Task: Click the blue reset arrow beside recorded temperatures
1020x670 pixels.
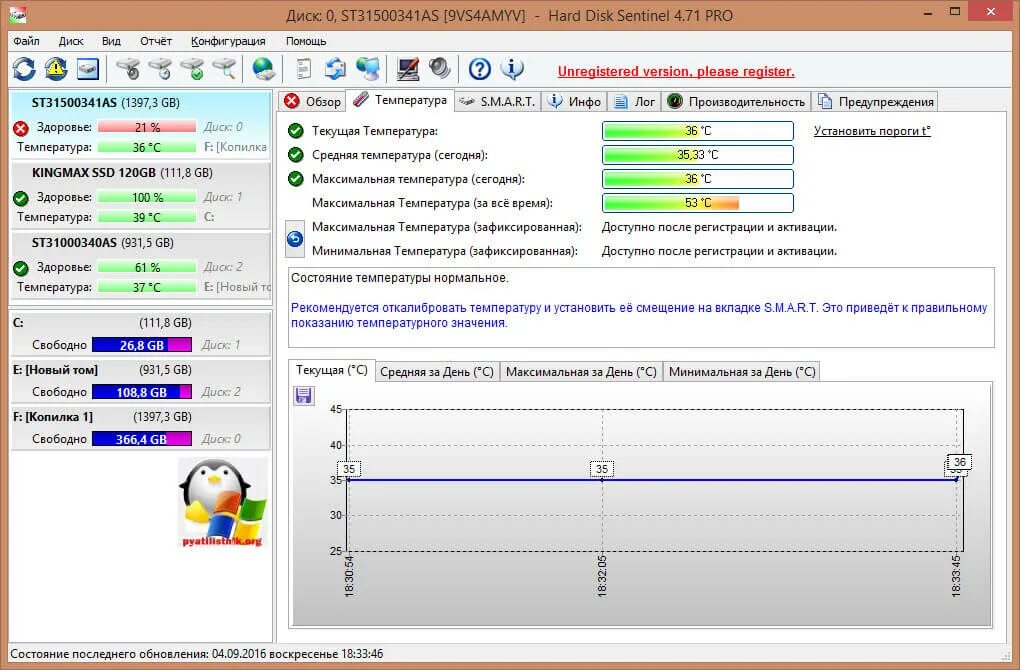Action: pos(295,239)
